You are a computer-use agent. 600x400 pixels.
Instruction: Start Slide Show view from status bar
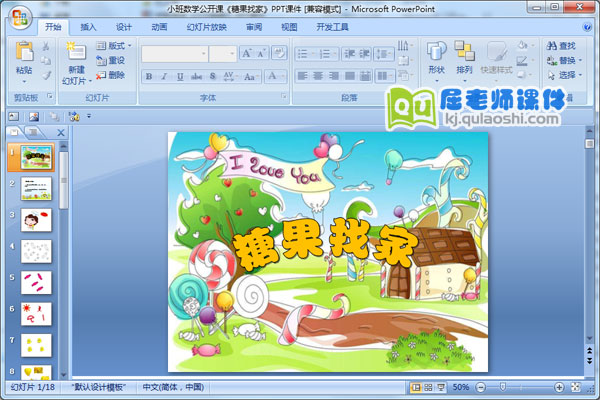441,387
